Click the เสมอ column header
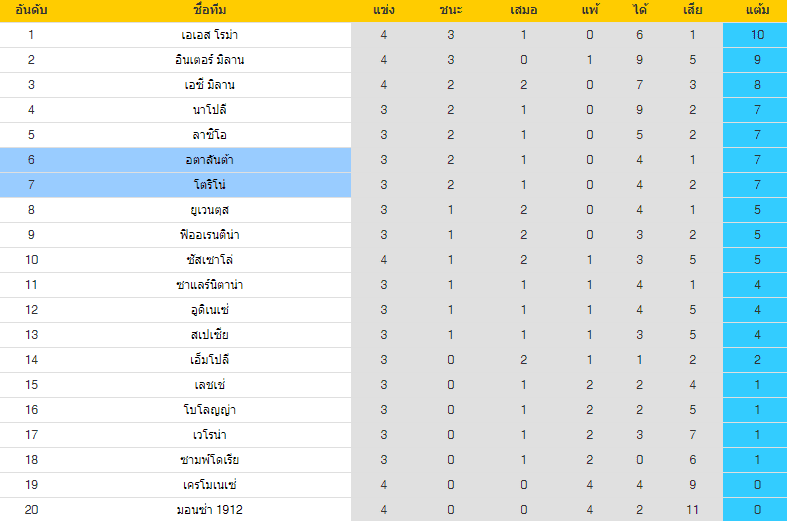This screenshot has width=787, height=521. (x=523, y=10)
